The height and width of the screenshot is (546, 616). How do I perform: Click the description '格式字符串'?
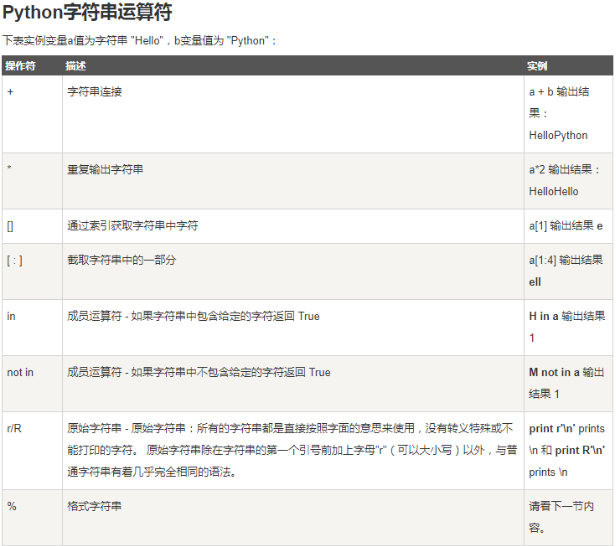(94, 506)
